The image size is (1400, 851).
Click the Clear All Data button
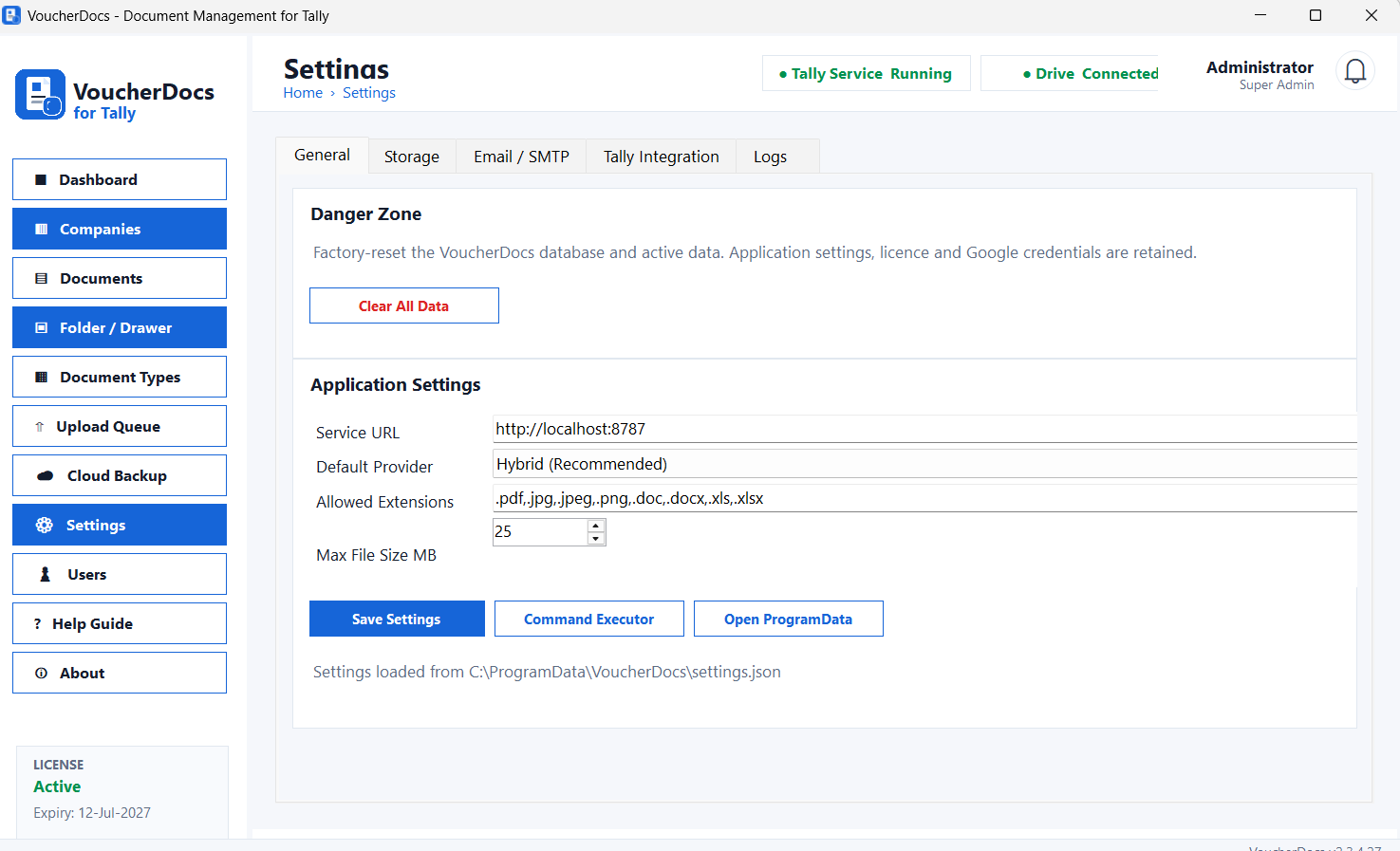point(404,305)
